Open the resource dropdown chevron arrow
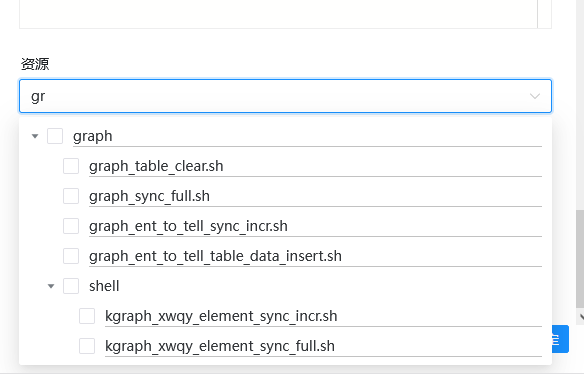This screenshot has height=377, width=584. click(535, 96)
